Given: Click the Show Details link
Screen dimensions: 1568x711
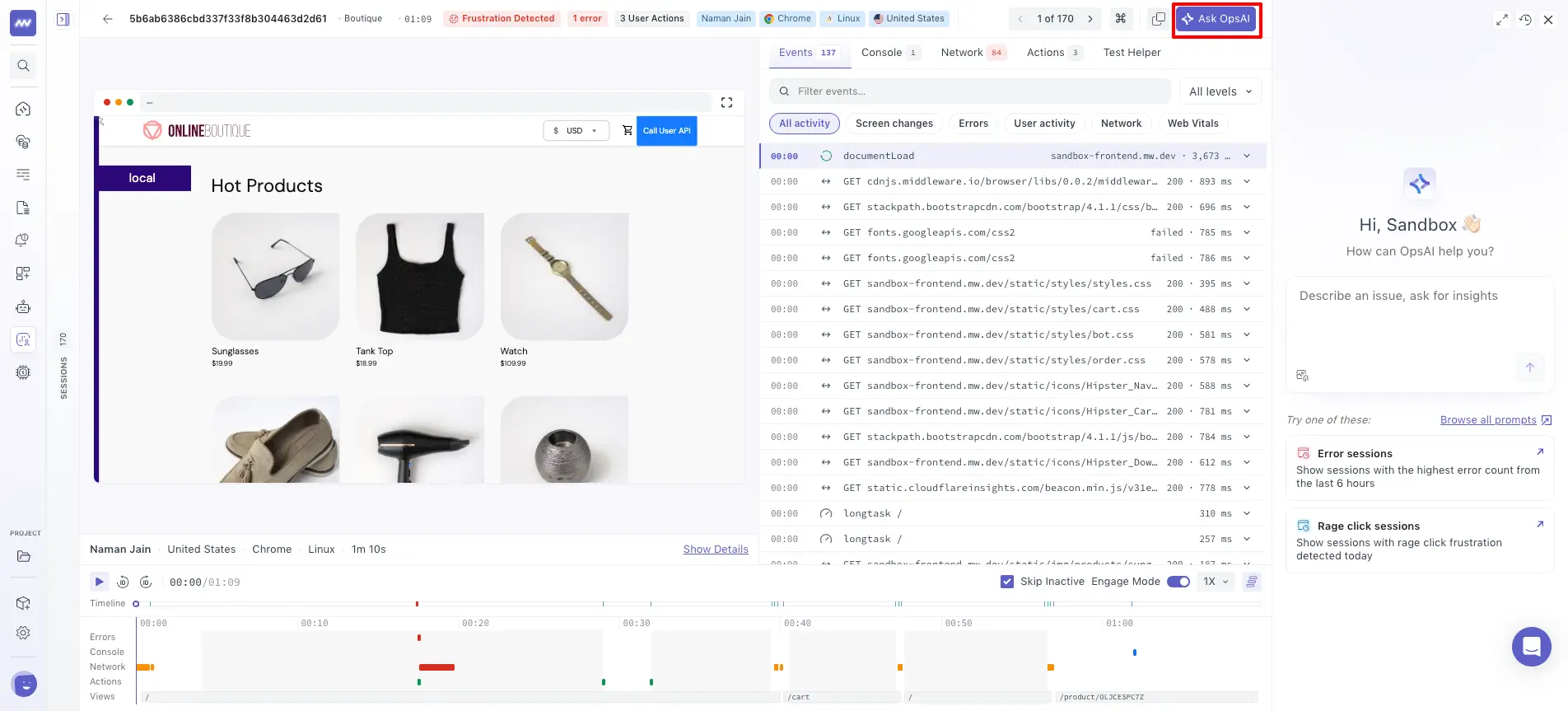Looking at the screenshot, I should (x=716, y=550).
